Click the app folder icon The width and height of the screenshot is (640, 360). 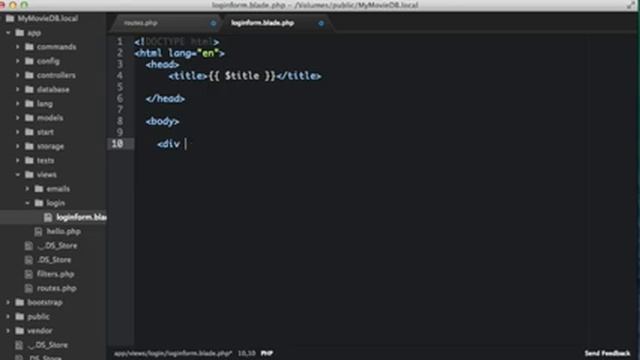pyautogui.click(x=20, y=33)
